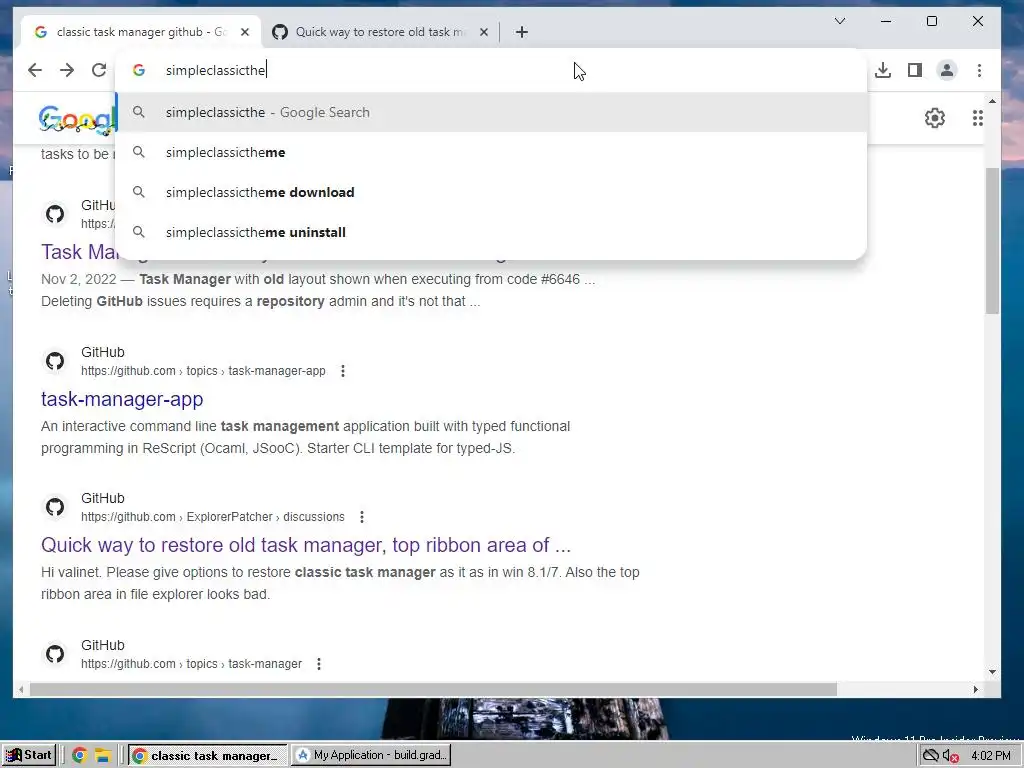Click the vertical scrollbar thumb

[x=992, y=240]
